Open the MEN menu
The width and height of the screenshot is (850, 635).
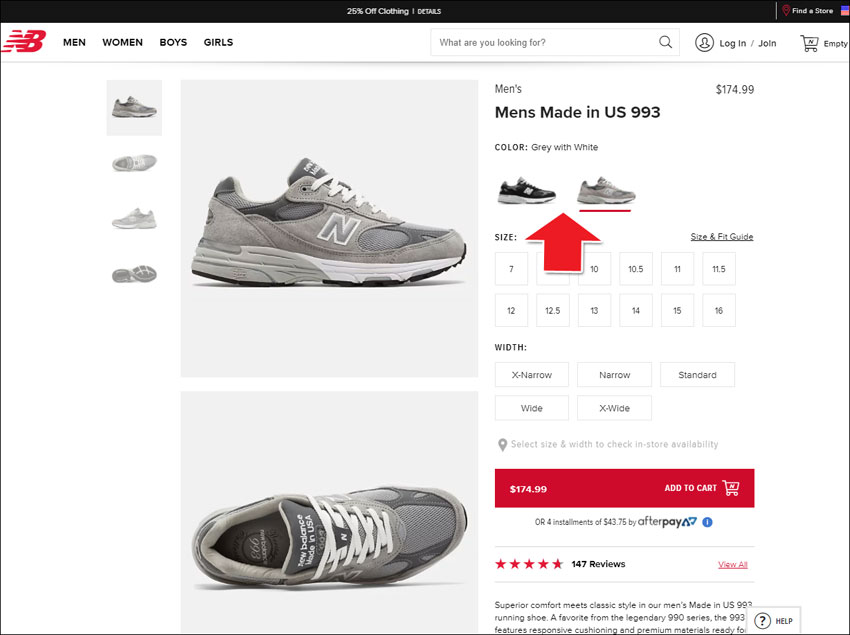74,42
